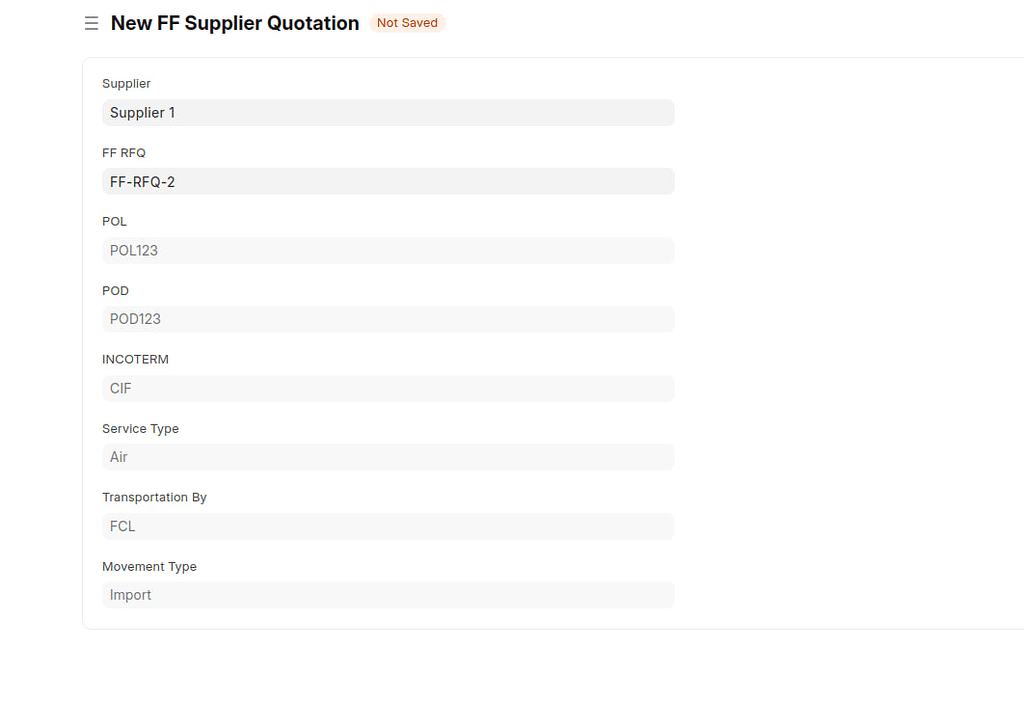The width and height of the screenshot is (1024, 701).
Task: Click inside the POL field
Action: (388, 250)
